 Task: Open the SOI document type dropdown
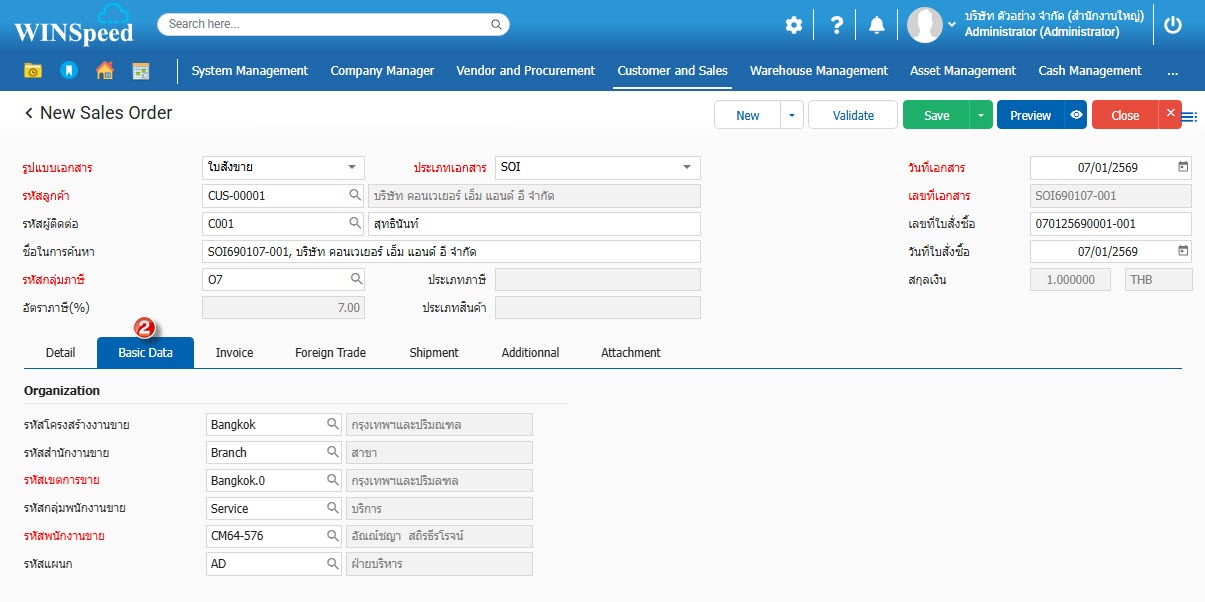(x=687, y=168)
